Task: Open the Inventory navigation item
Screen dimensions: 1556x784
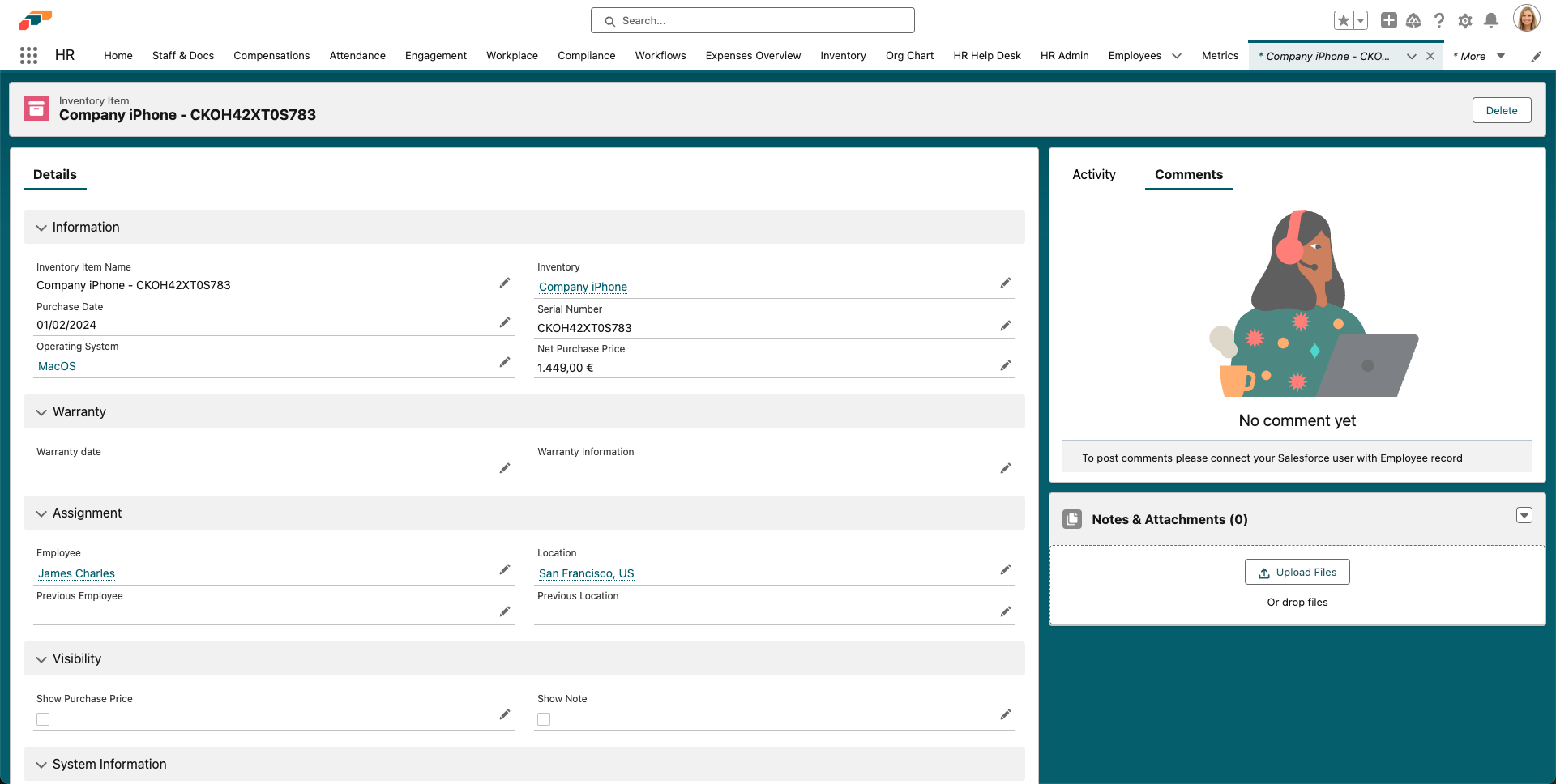Action: [x=843, y=56]
